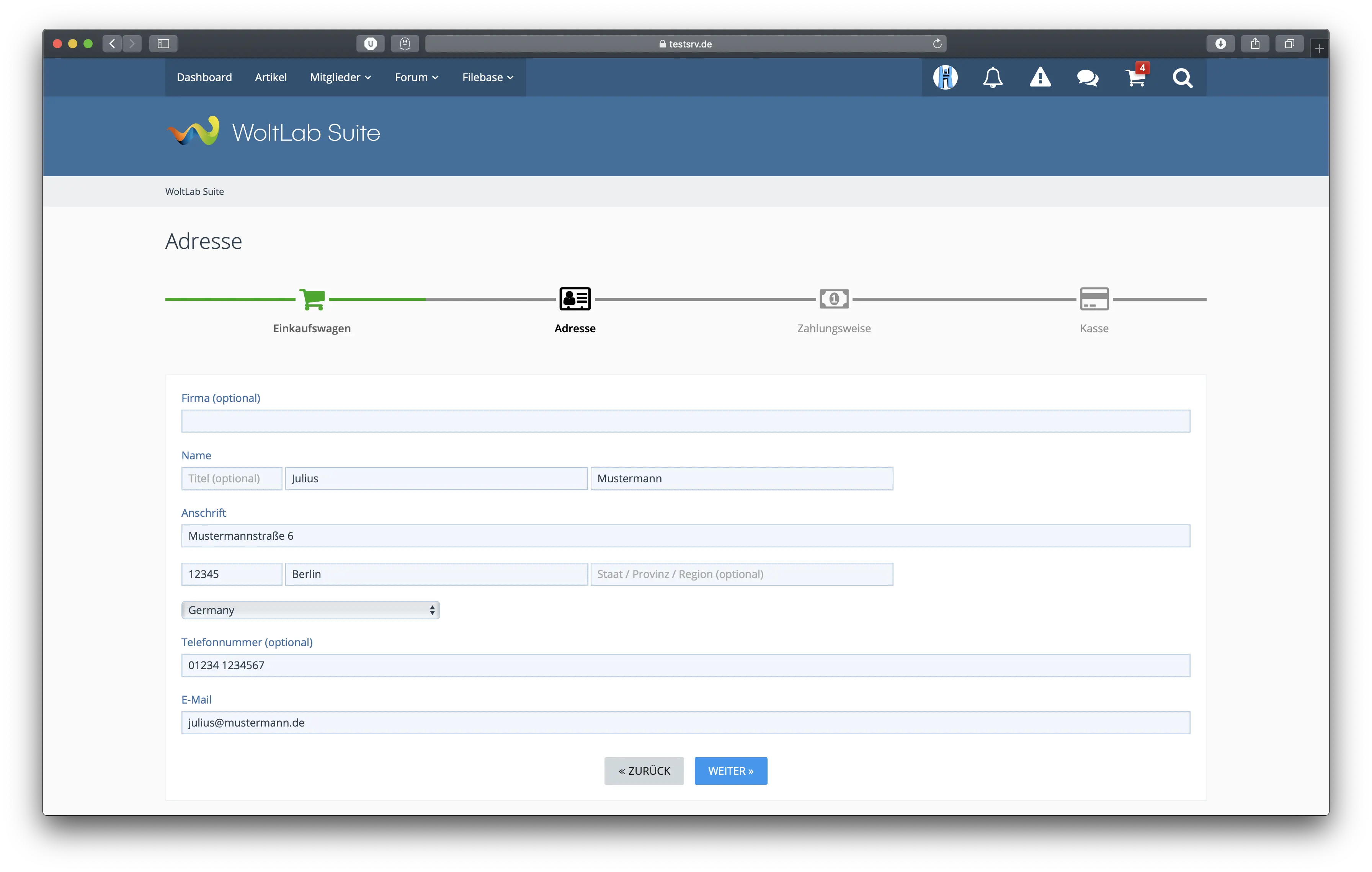Expand the Mitglieder menu
The image size is (1372, 872).
click(x=340, y=77)
